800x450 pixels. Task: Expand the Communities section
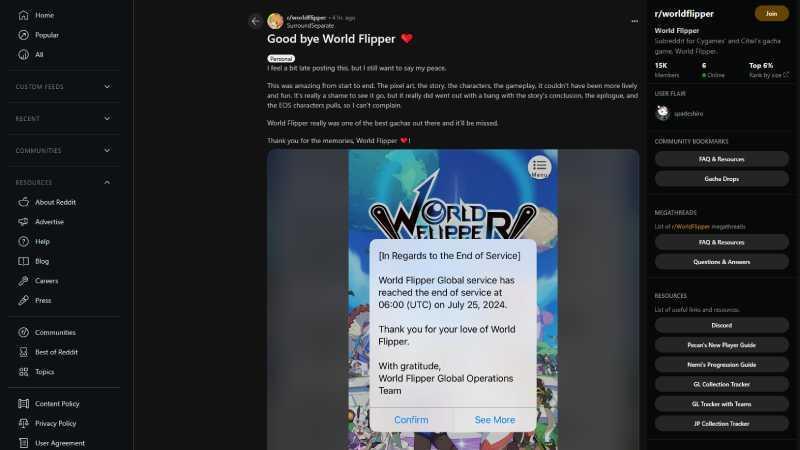click(64, 151)
